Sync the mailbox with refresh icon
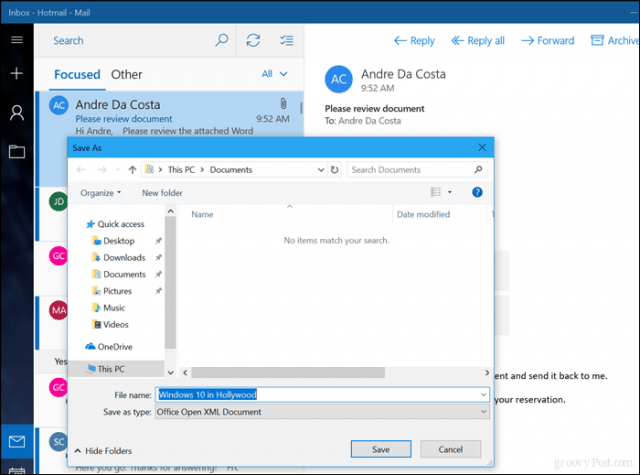The height and width of the screenshot is (475, 640). (253, 40)
